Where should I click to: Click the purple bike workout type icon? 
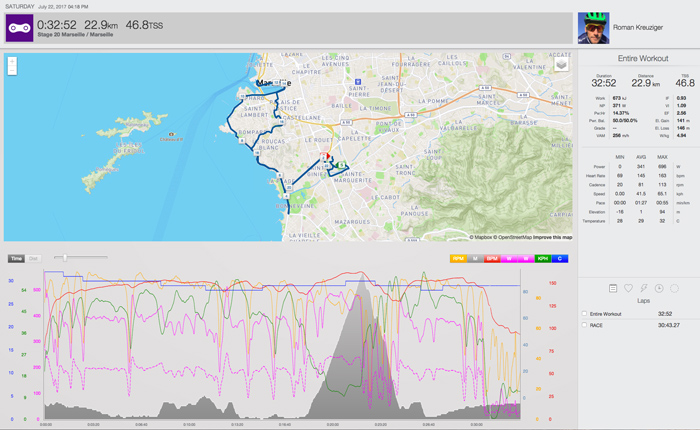pos(19,28)
